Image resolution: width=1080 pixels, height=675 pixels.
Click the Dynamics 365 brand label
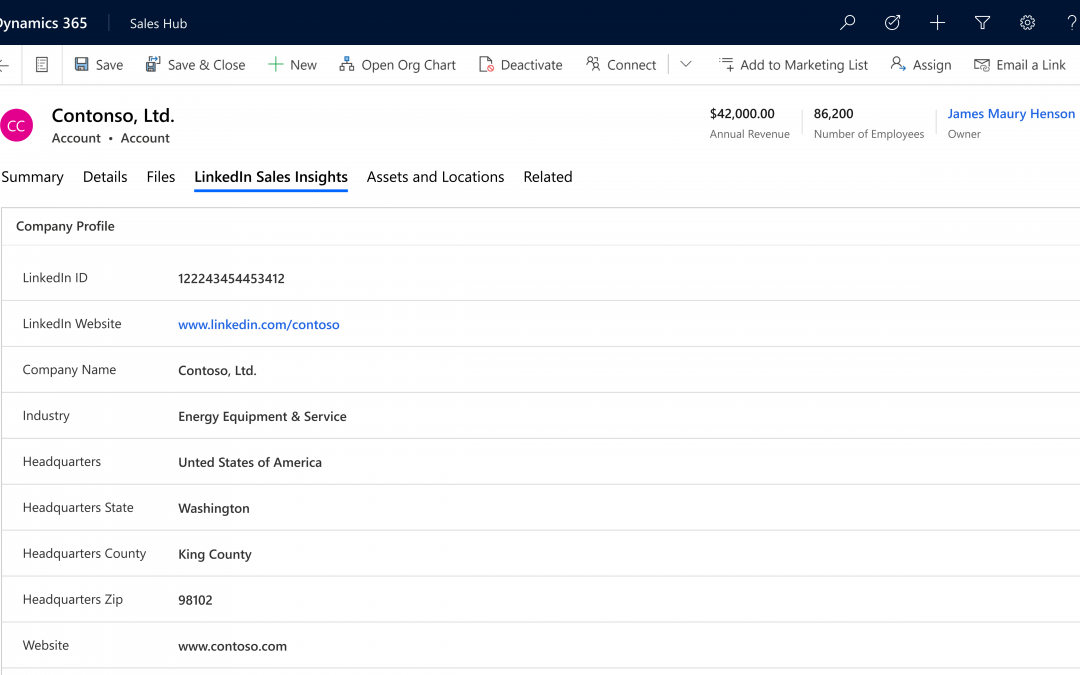(43, 23)
